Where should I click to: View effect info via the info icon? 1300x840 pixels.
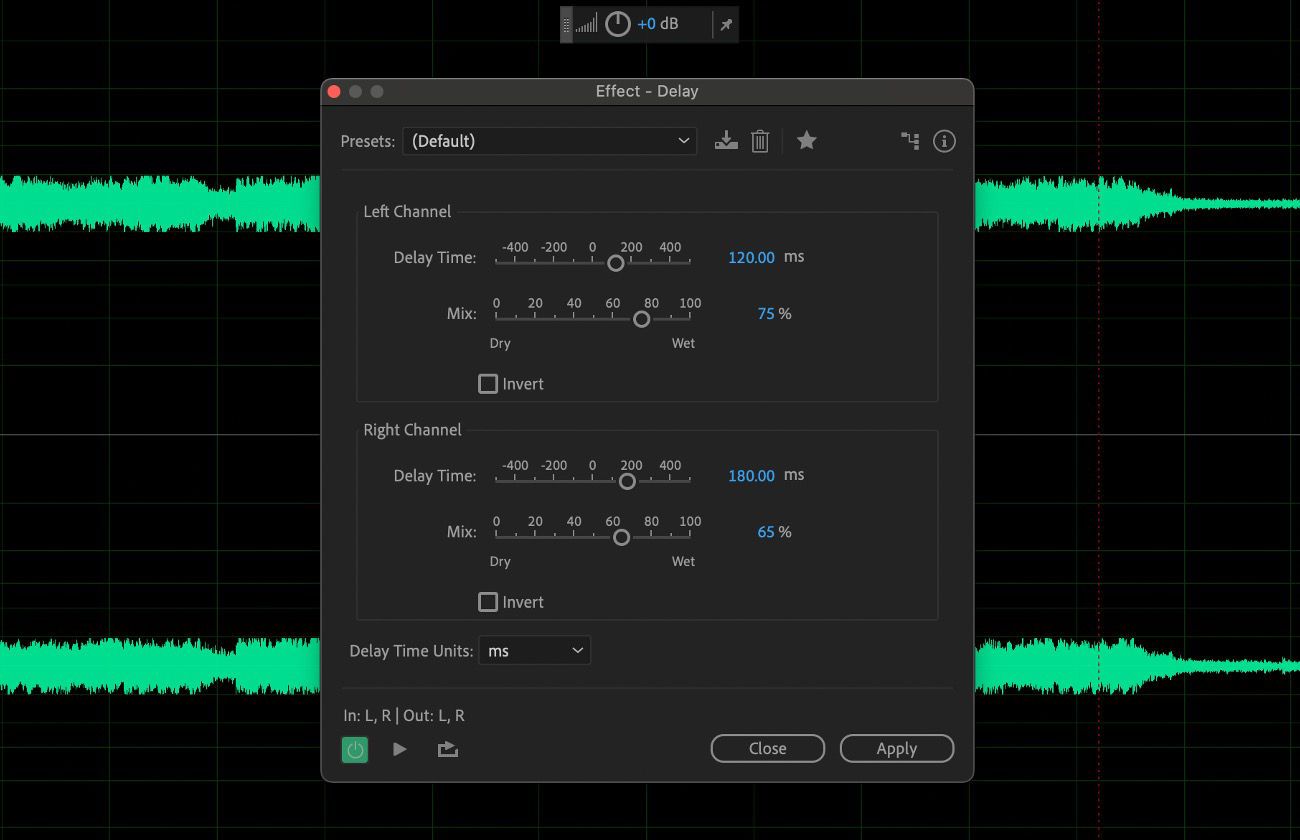point(944,141)
